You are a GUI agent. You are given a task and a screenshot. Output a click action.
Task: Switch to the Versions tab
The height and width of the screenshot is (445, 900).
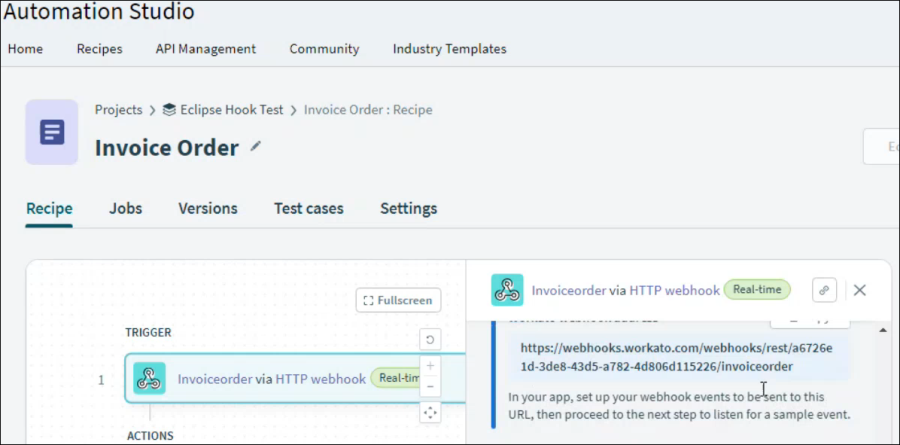click(208, 208)
